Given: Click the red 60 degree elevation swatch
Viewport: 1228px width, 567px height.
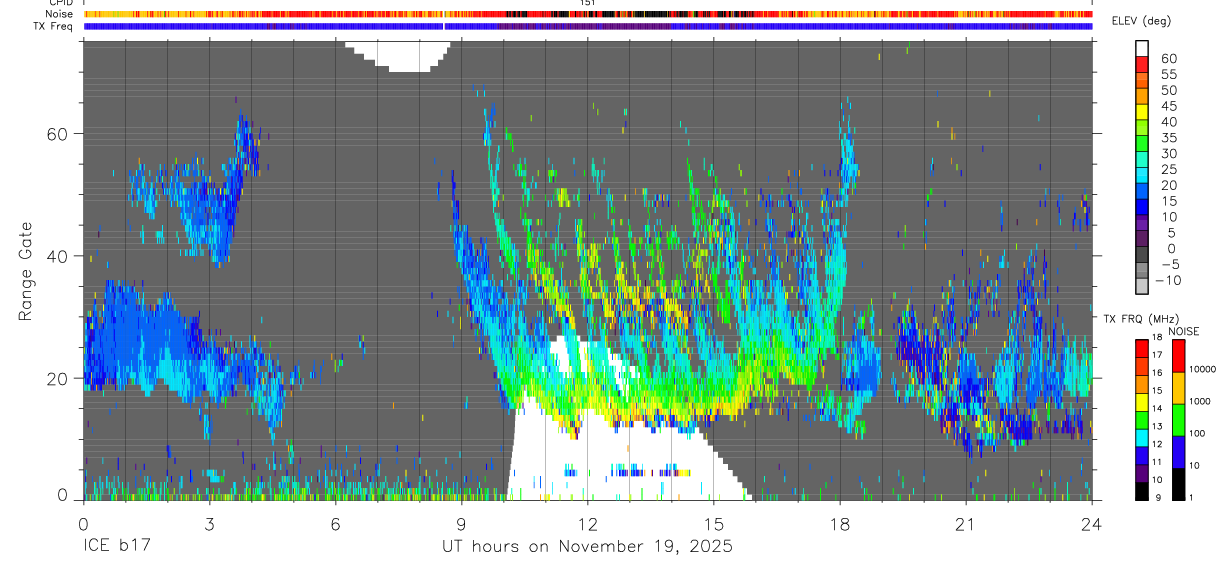Looking at the screenshot, I should click(x=1142, y=64).
